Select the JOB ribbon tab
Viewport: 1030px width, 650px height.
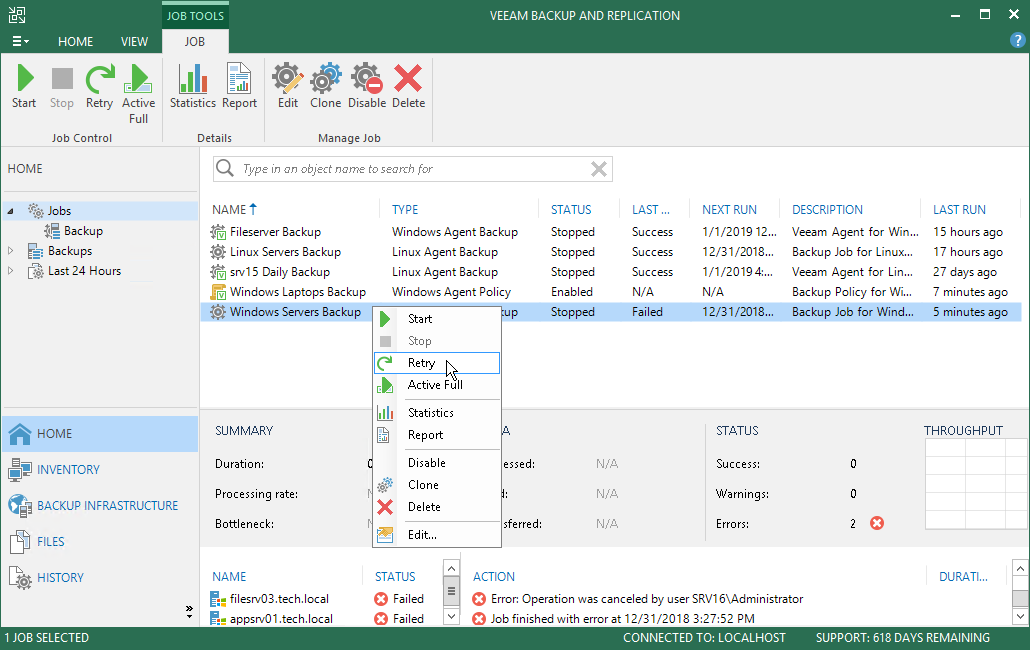[194, 41]
